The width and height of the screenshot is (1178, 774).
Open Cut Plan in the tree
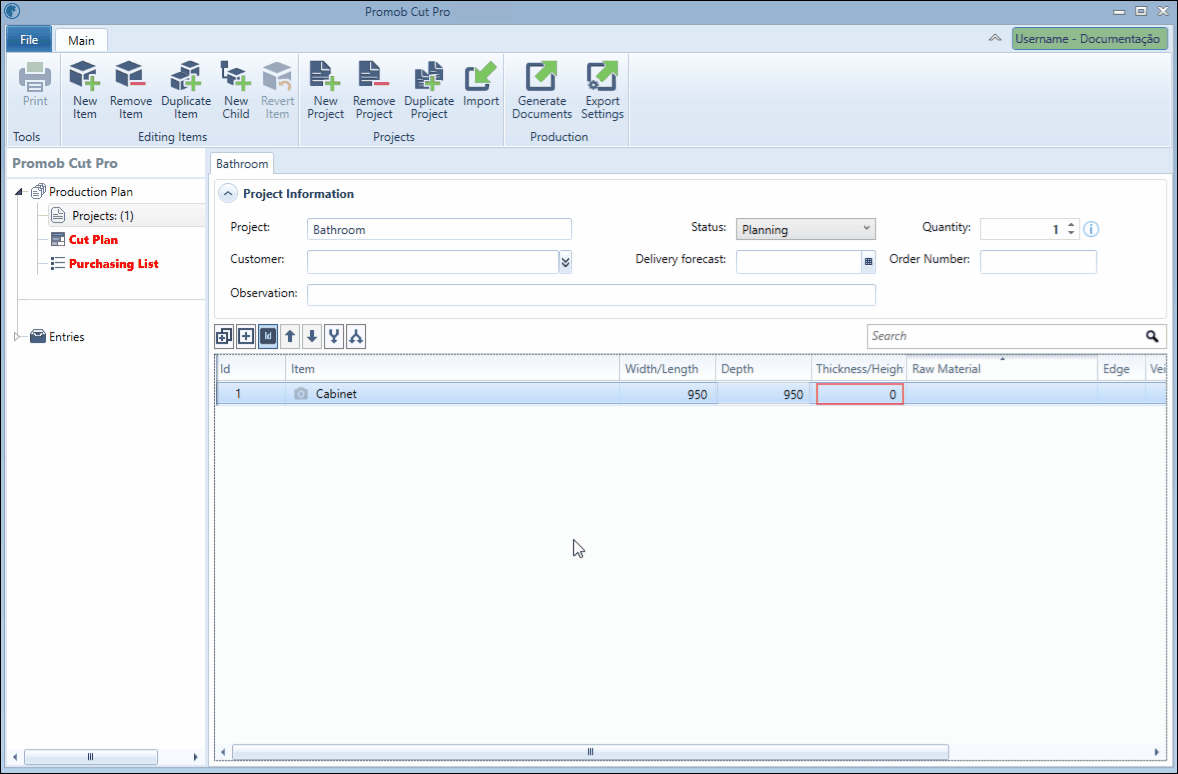click(x=93, y=240)
